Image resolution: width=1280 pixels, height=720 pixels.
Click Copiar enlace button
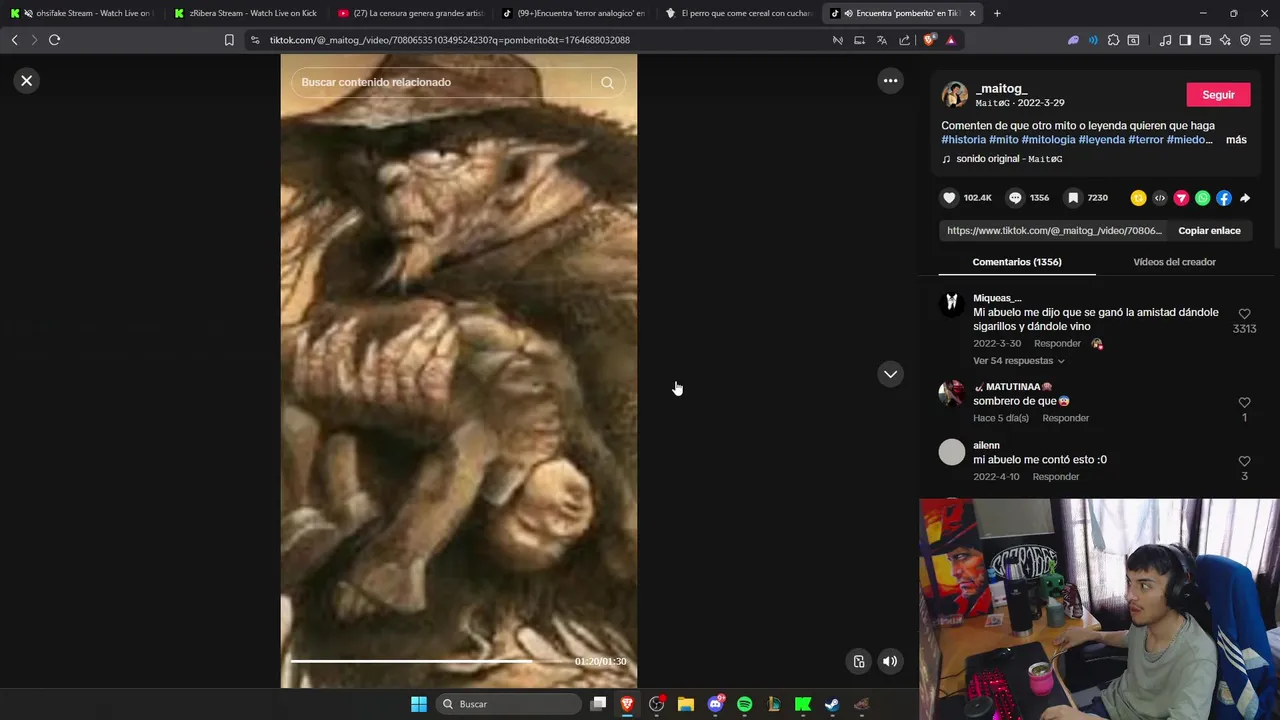(1209, 231)
